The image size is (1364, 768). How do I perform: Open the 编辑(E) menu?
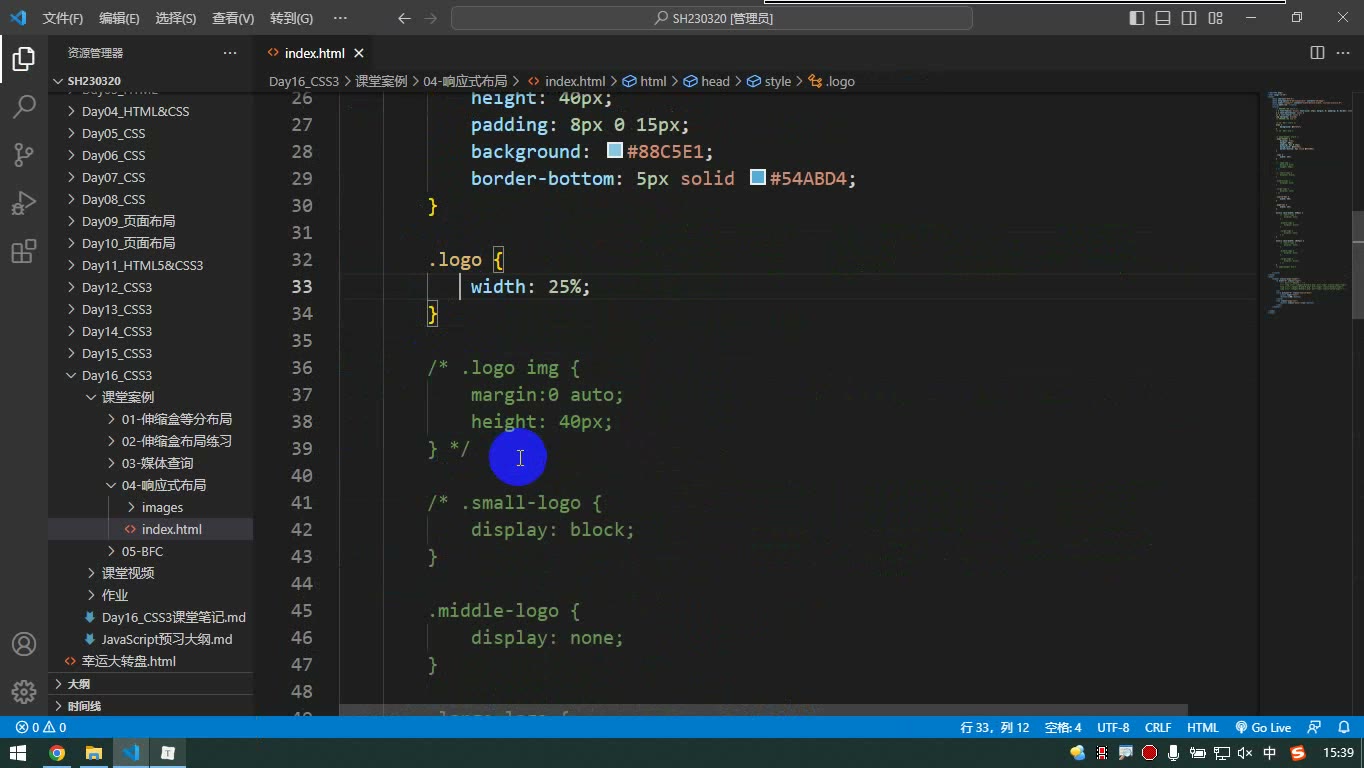coord(119,18)
